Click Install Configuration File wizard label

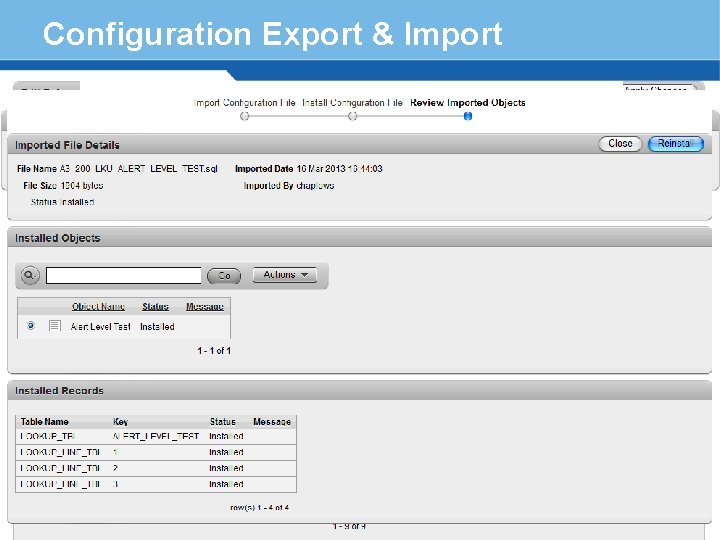pos(352,103)
